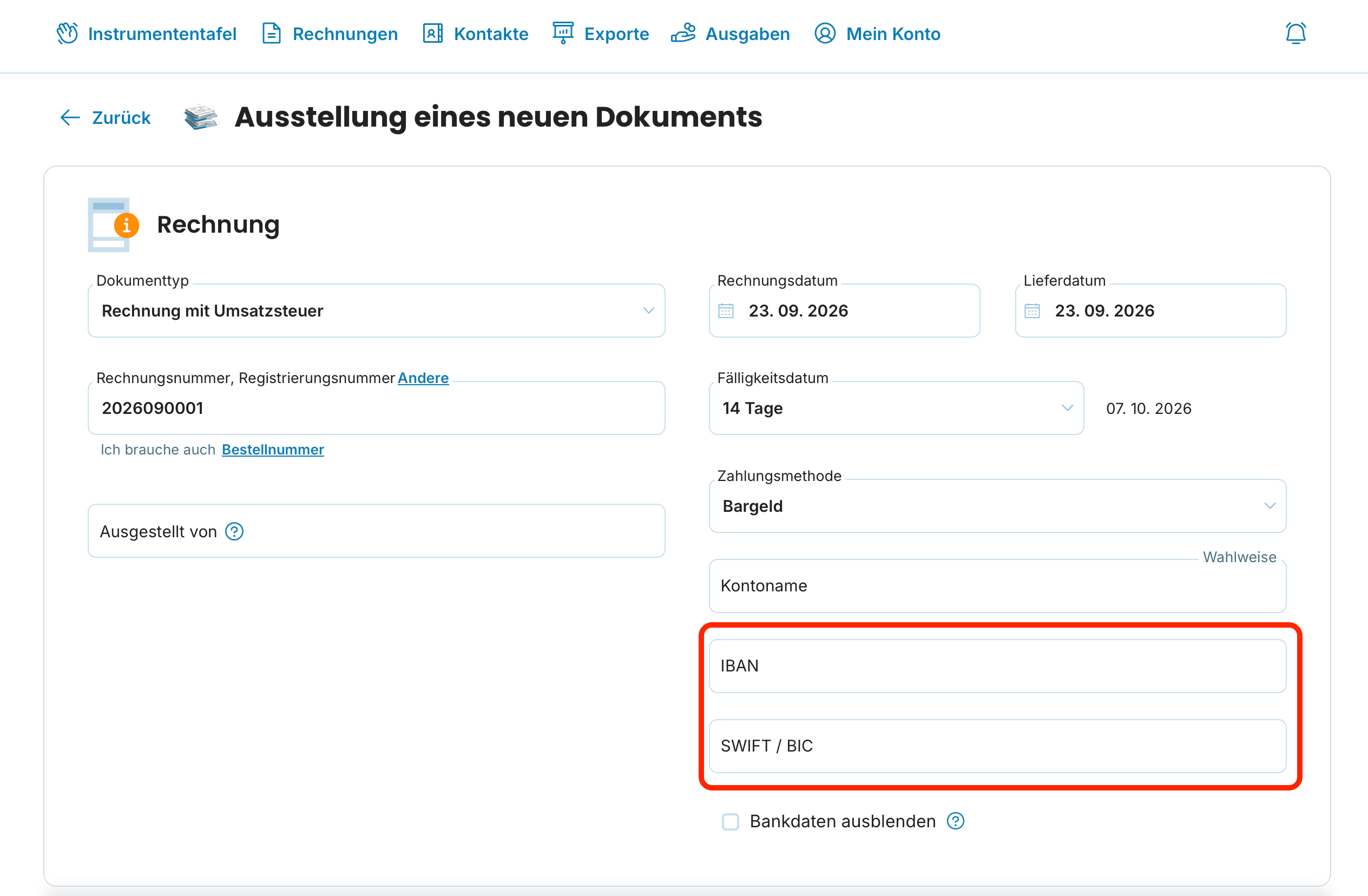The width and height of the screenshot is (1368, 896).
Task: Click the Rechnungsdatum 23. 09. 2026 field
Action: [845, 311]
